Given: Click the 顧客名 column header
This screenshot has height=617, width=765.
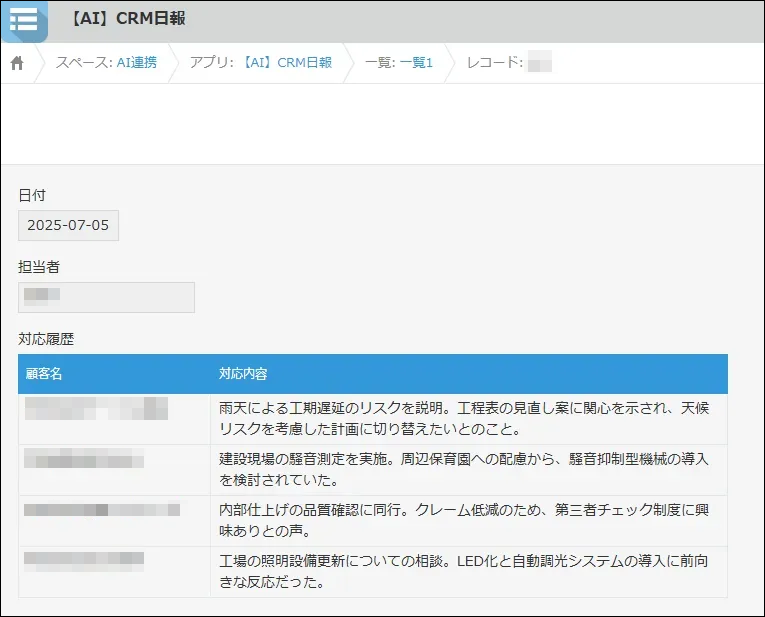Looking at the screenshot, I should click(x=114, y=374).
